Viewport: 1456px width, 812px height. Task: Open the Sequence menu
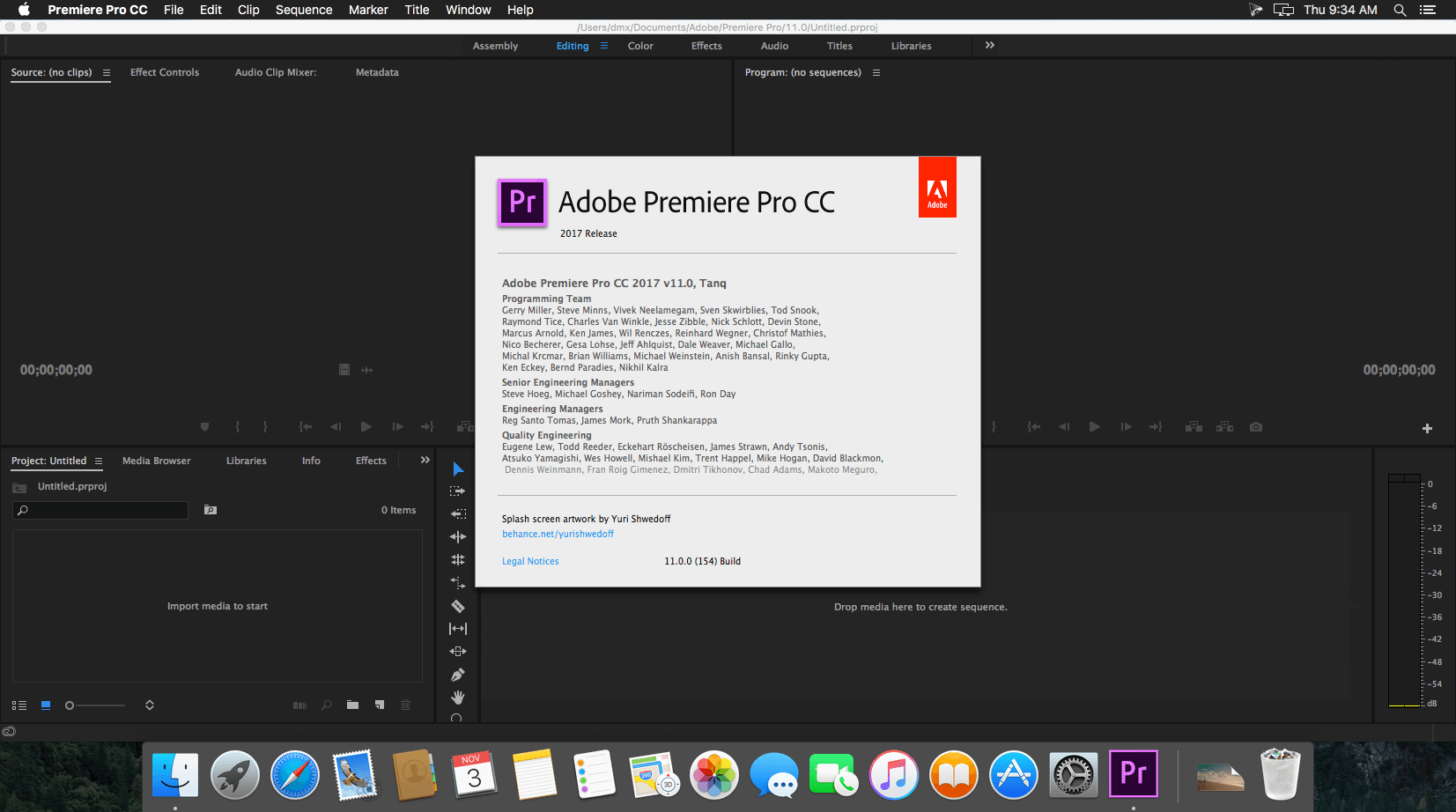[304, 10]
